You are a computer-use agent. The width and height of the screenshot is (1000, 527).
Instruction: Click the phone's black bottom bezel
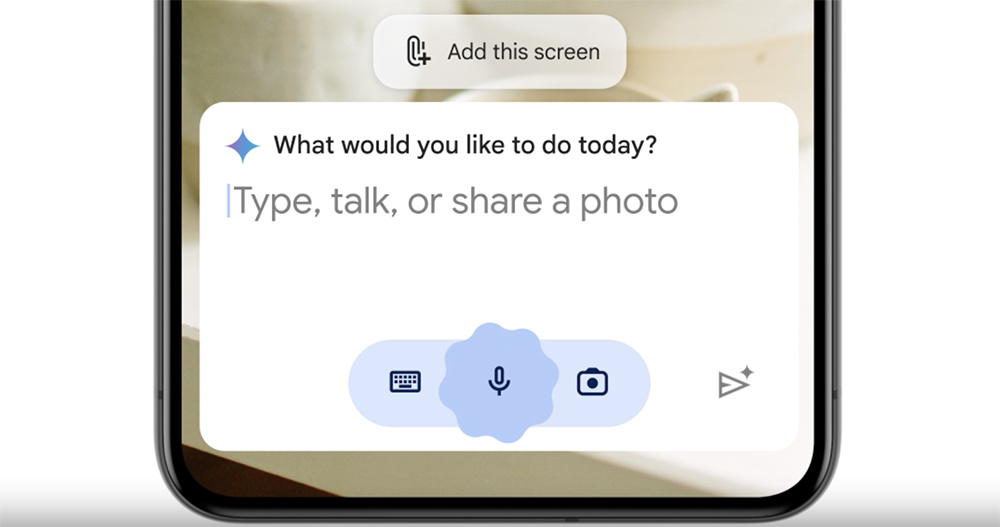(499, 511)
